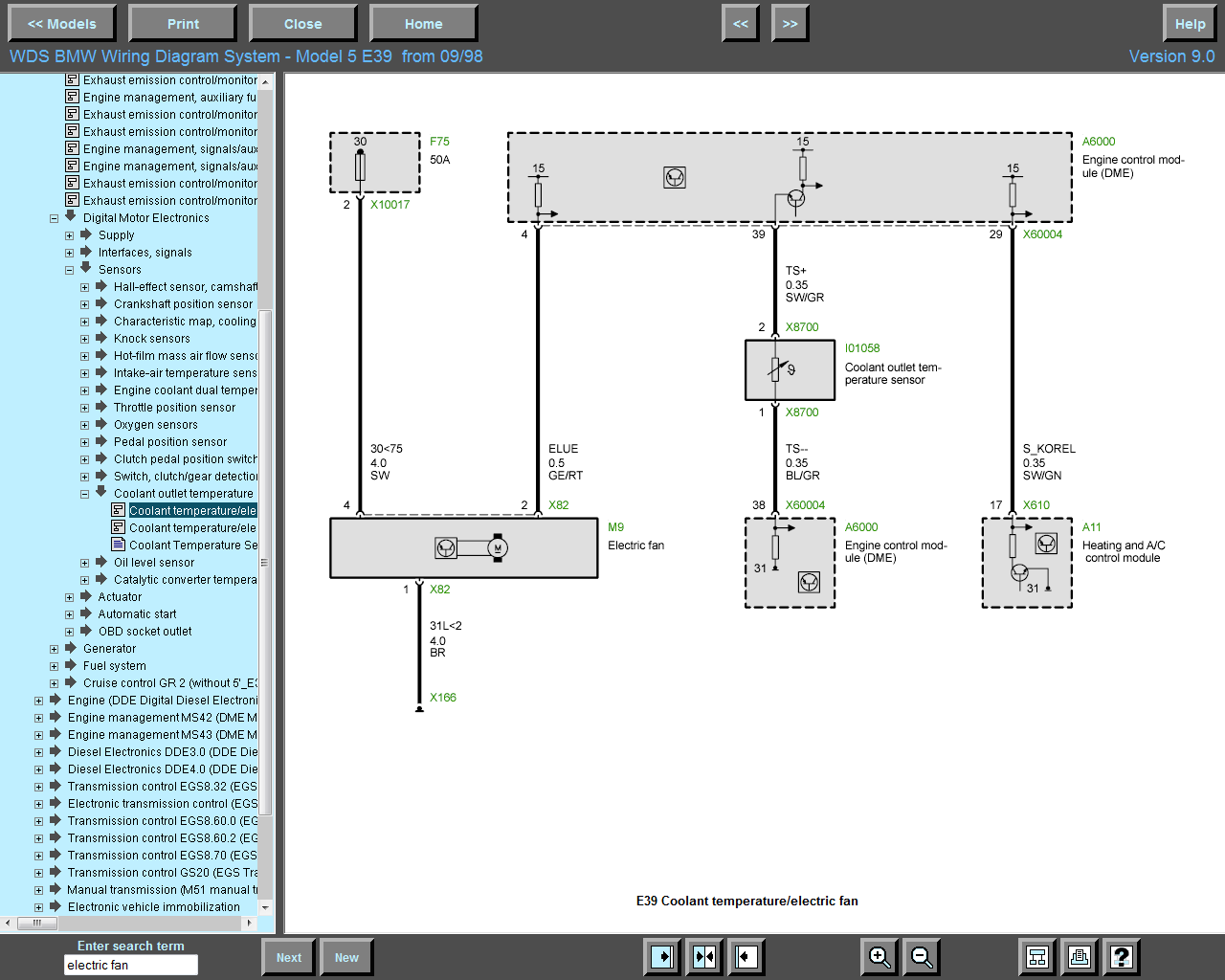Screen dimensions: 1225x980
Task: Select Automatic start tree item
Action: tap(137, 614)
